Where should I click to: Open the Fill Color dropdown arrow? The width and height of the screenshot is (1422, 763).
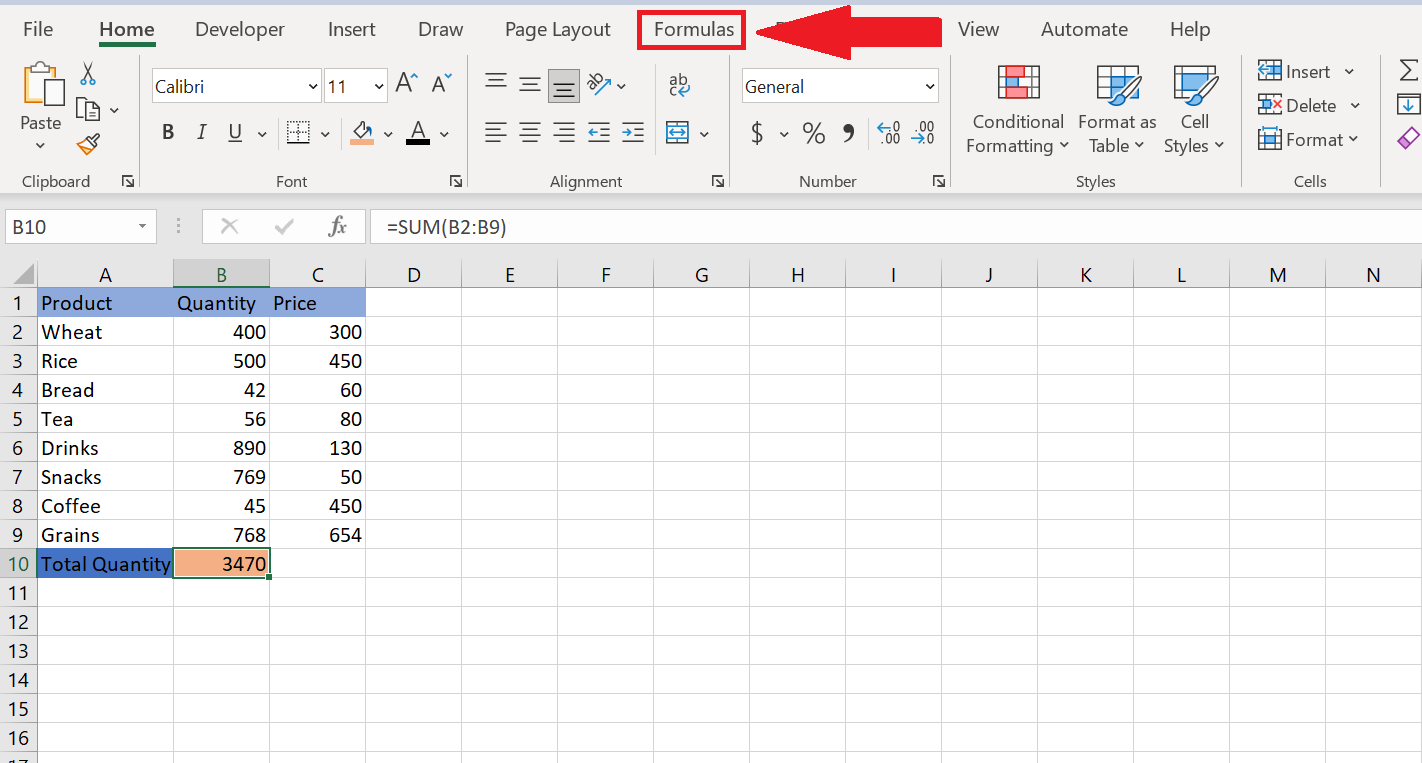pos(388,133)
